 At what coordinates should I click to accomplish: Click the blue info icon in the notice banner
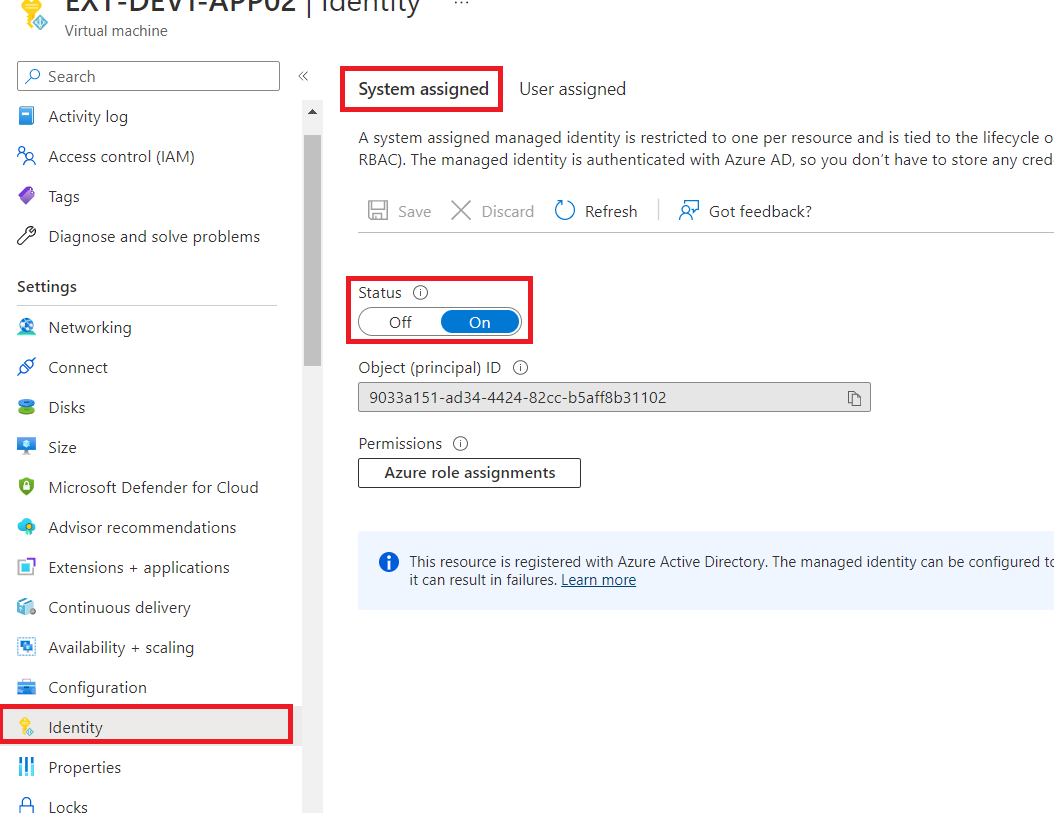389,562
